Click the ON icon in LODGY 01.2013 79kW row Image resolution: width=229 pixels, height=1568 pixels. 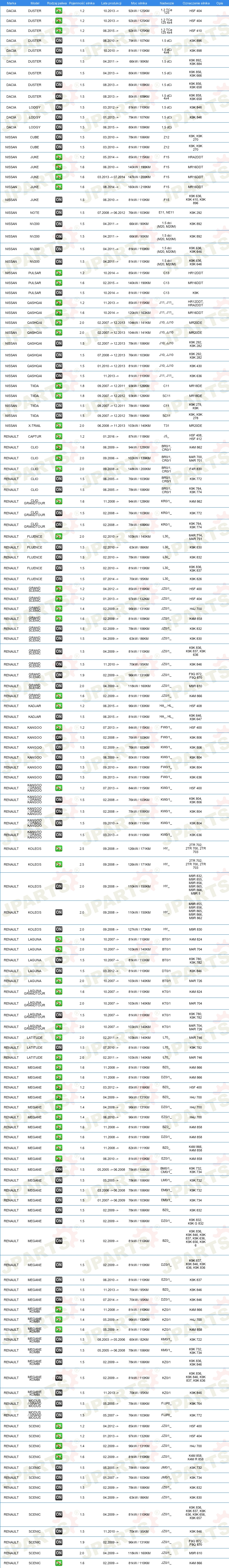coord(59,118)
